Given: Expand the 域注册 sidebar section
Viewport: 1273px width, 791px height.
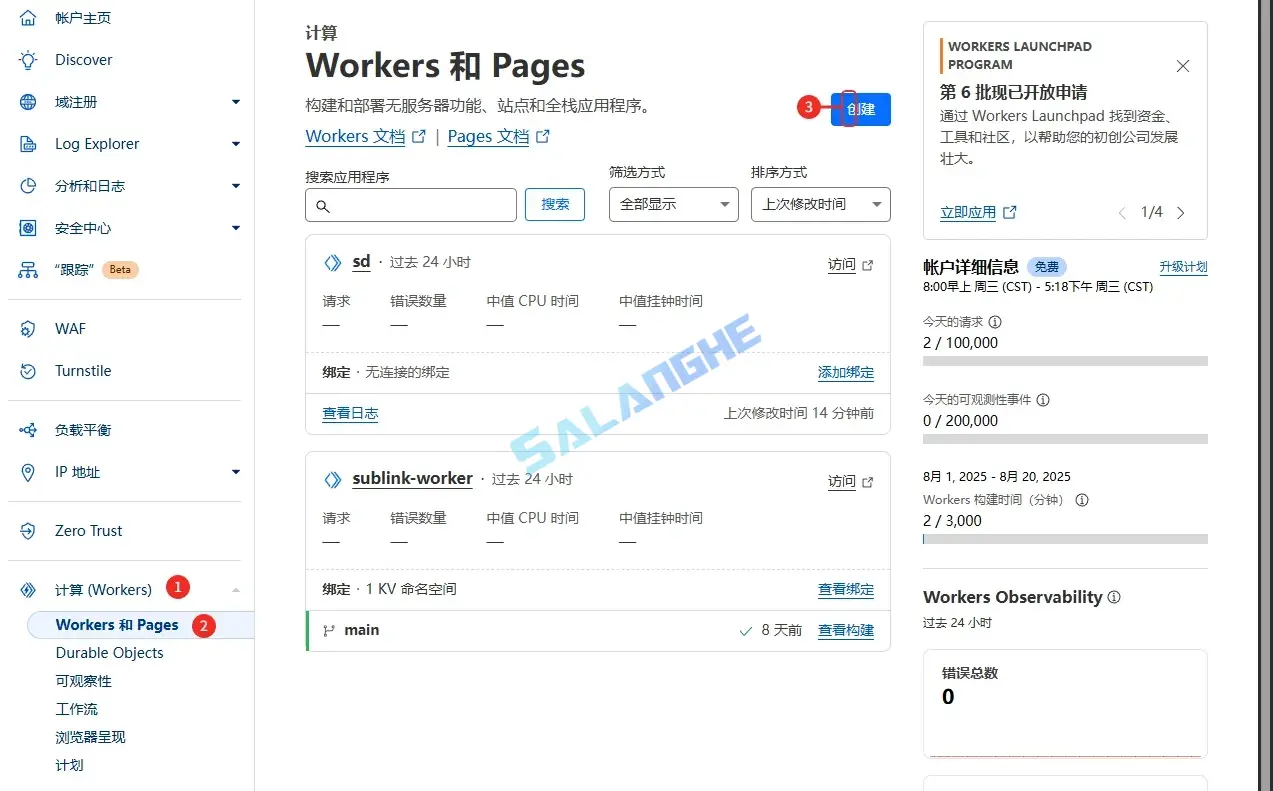Looking at the screenshot, I should coord(236,101).
